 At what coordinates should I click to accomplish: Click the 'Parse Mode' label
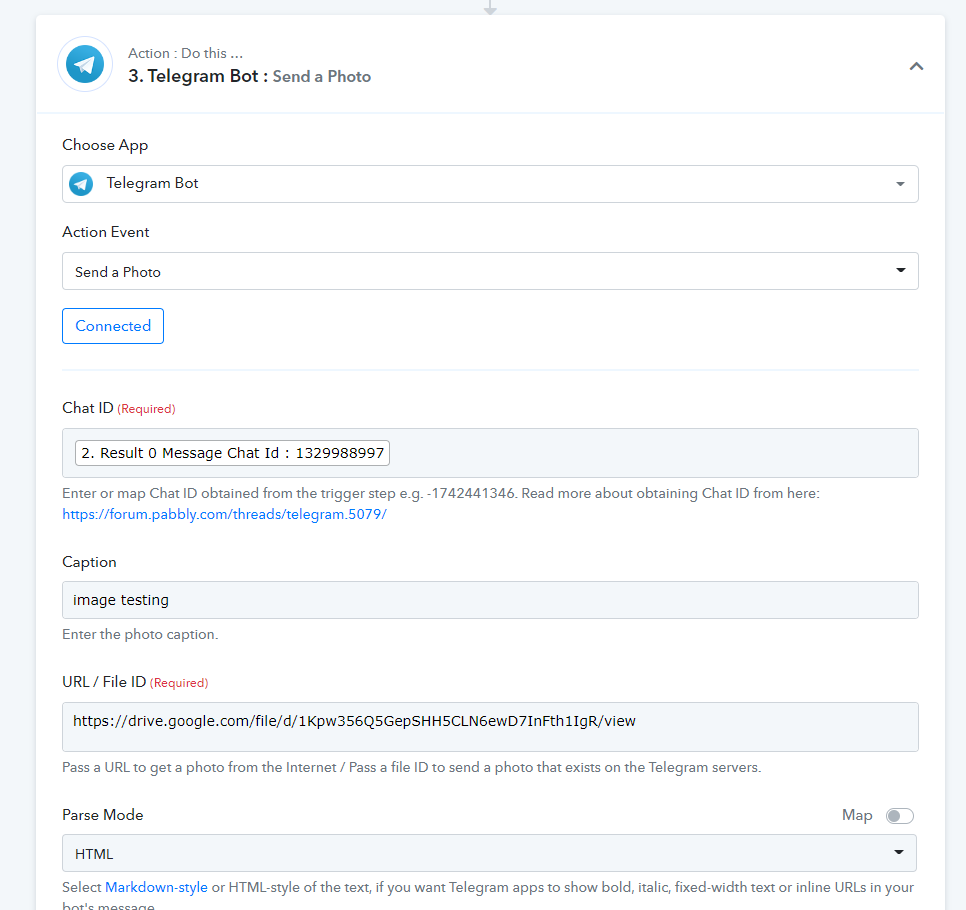103,815
